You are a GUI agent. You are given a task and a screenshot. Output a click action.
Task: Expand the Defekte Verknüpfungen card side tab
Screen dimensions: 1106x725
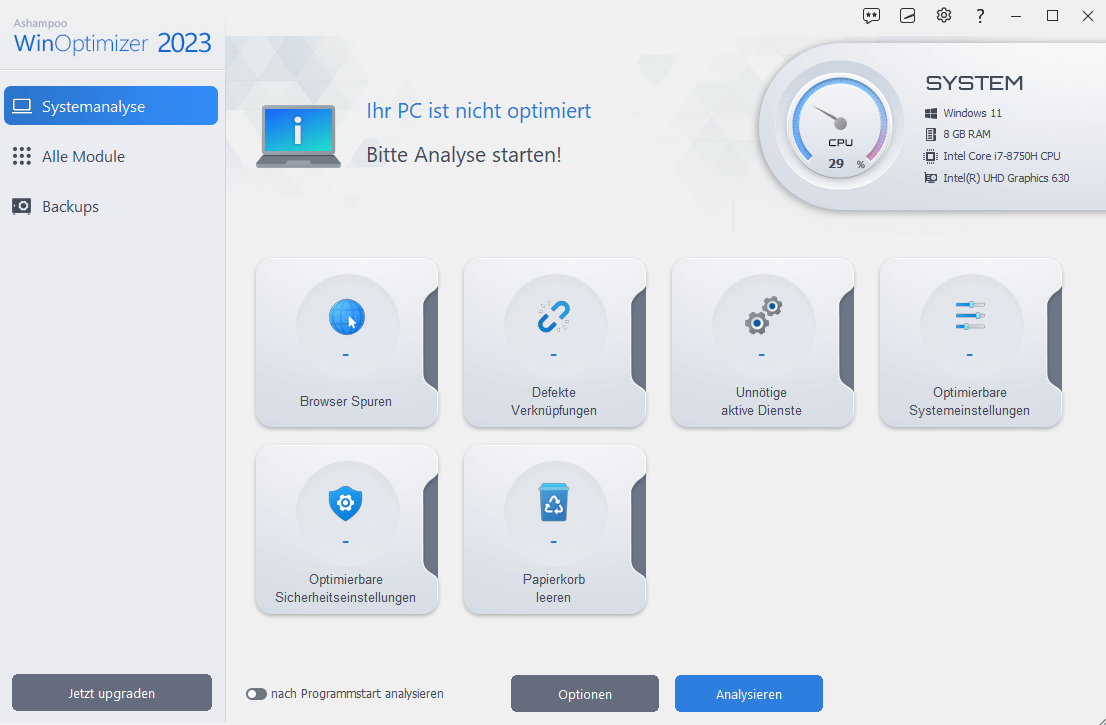point(639,342)
